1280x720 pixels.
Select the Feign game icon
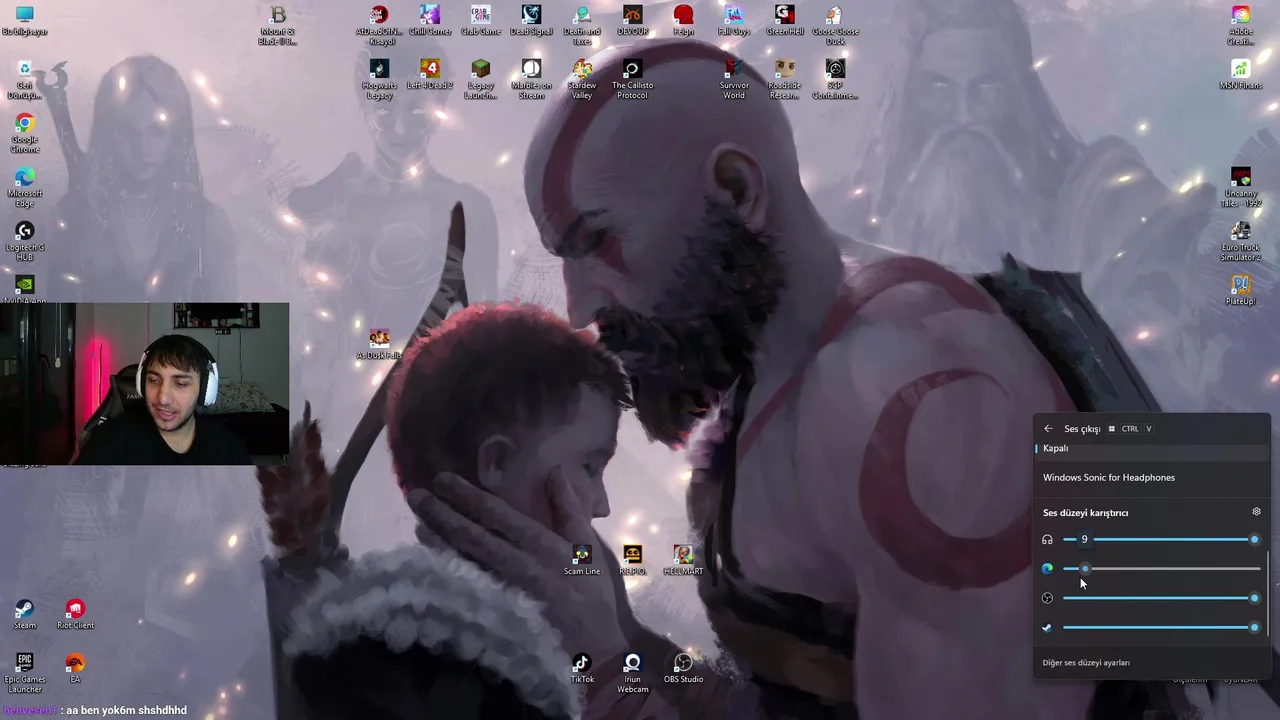683,20
